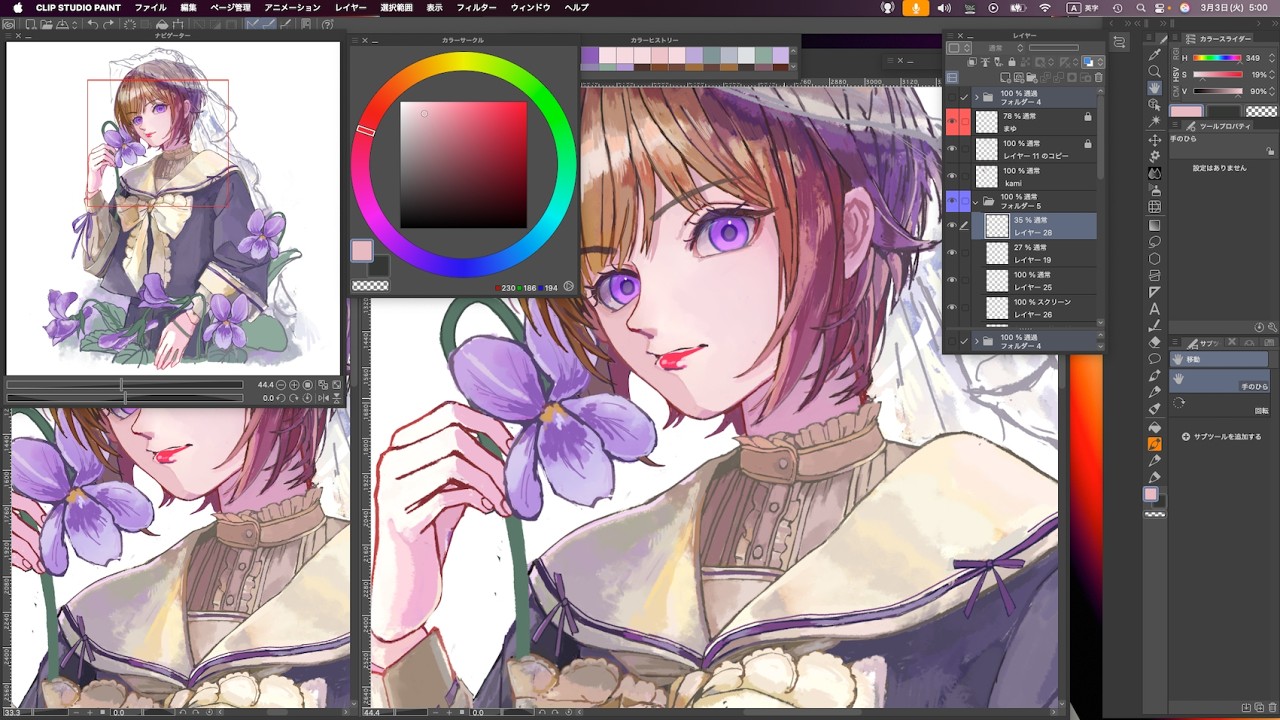
Task: Collapse the フォルダー 5 folder
Action: pos(976,202)
